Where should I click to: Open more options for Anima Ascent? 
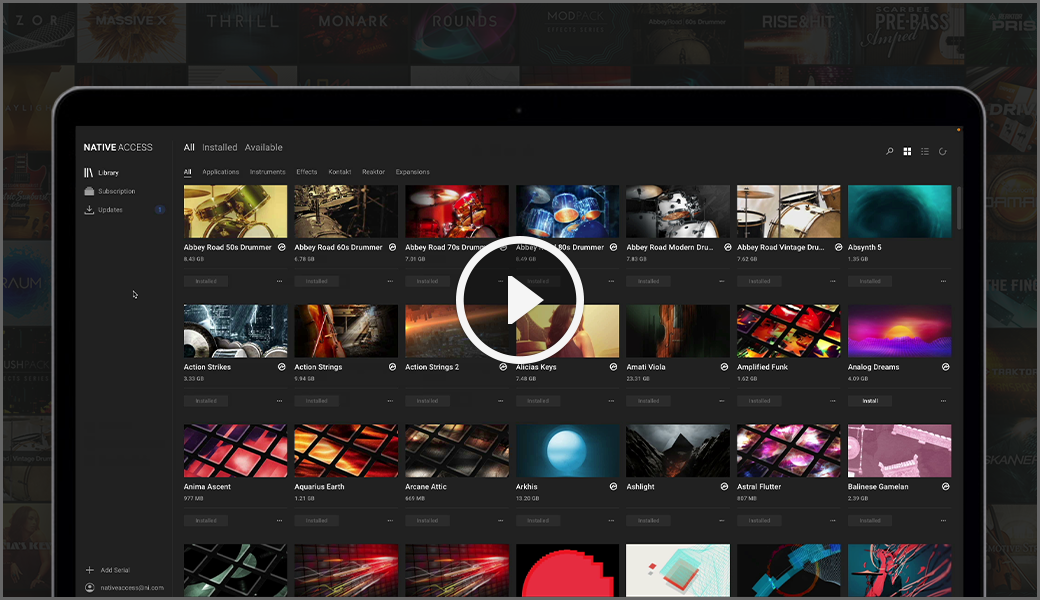(x=279, y=520)
